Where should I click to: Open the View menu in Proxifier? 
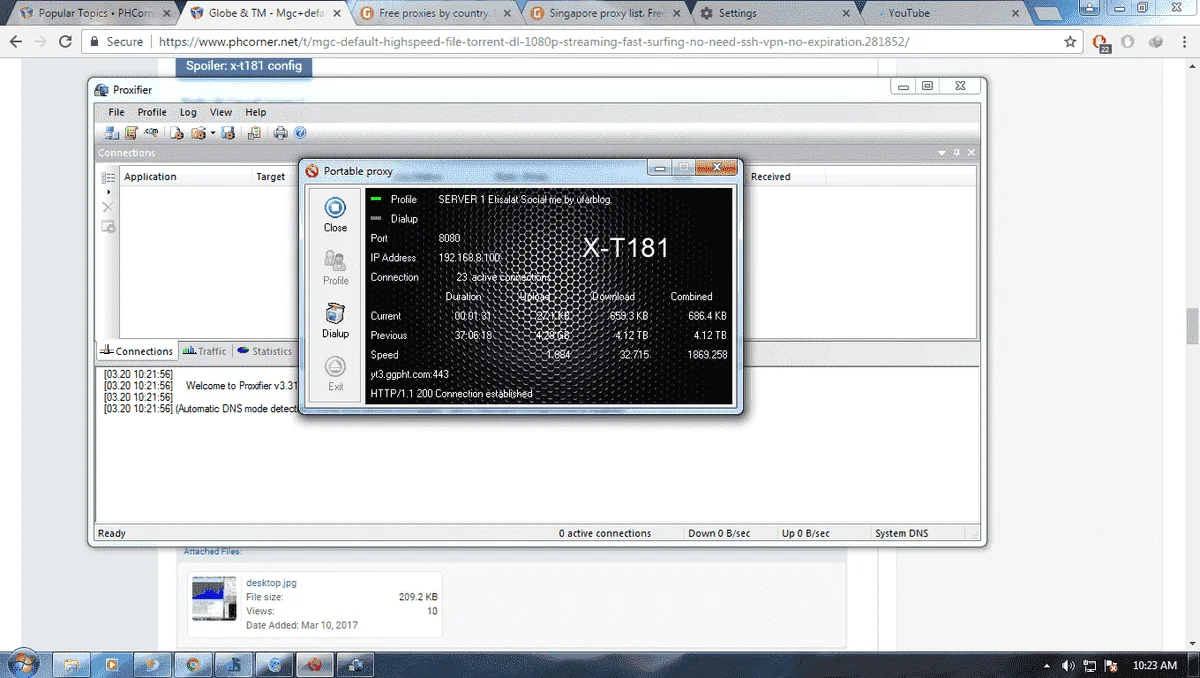[221, 112]
